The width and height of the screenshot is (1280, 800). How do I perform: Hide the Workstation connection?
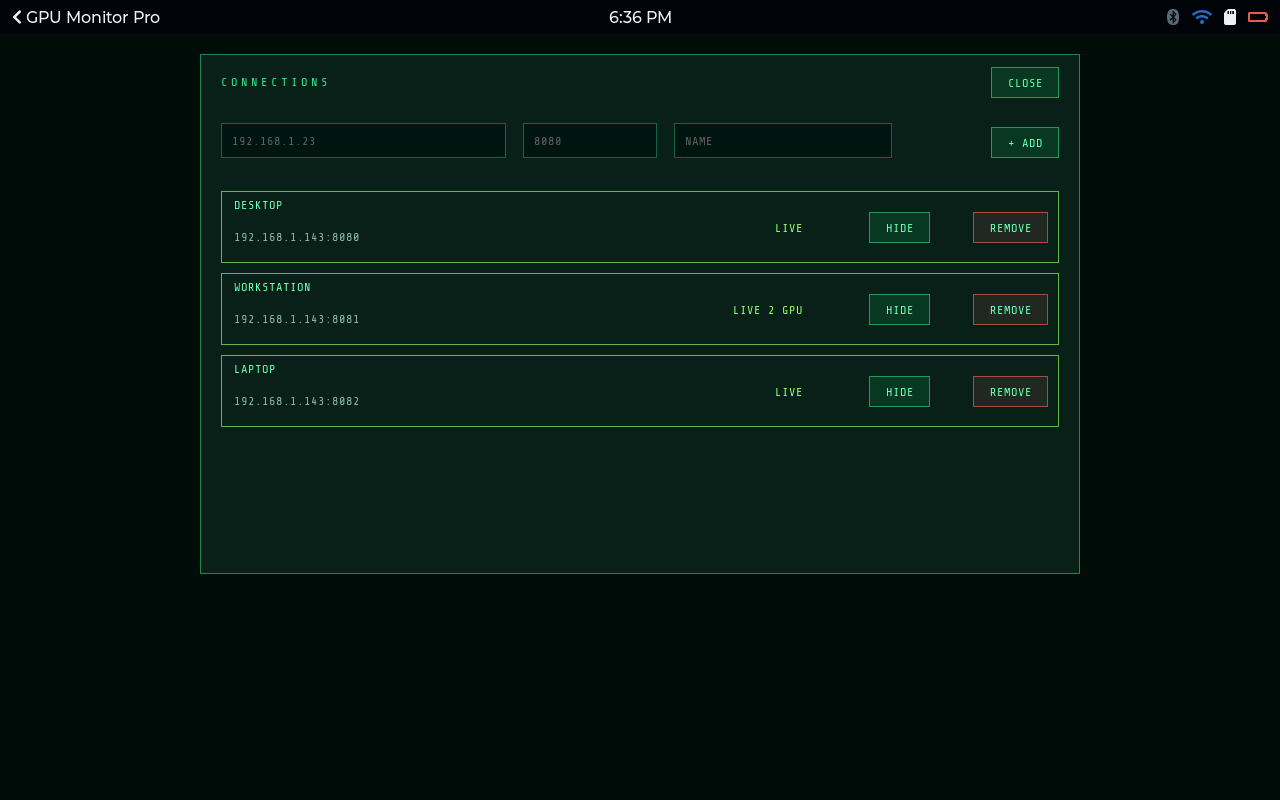tap(899, 310)
